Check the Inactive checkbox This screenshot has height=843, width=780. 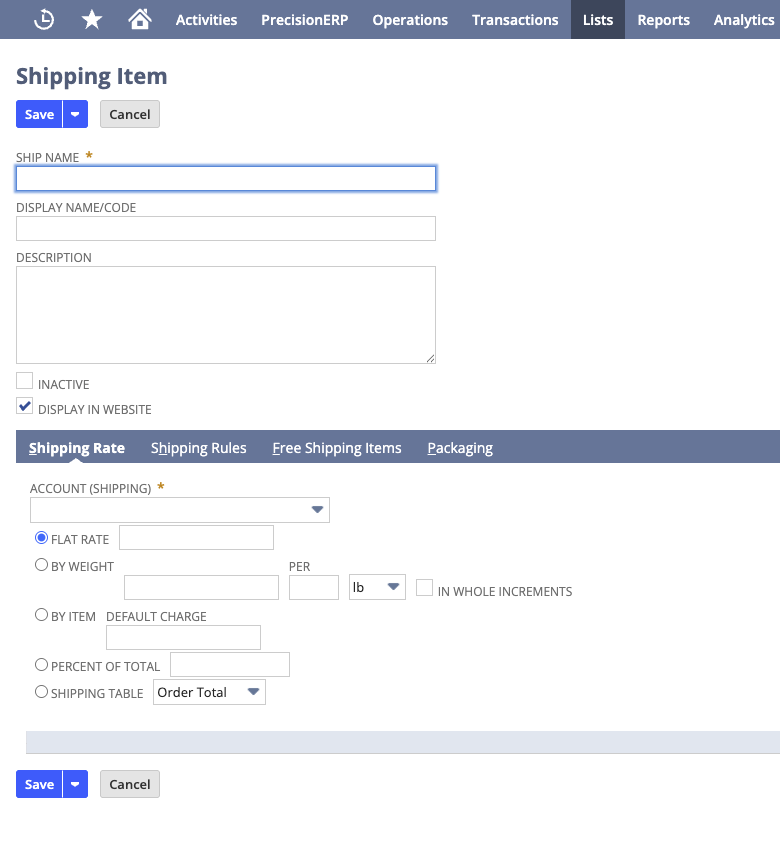25,381
